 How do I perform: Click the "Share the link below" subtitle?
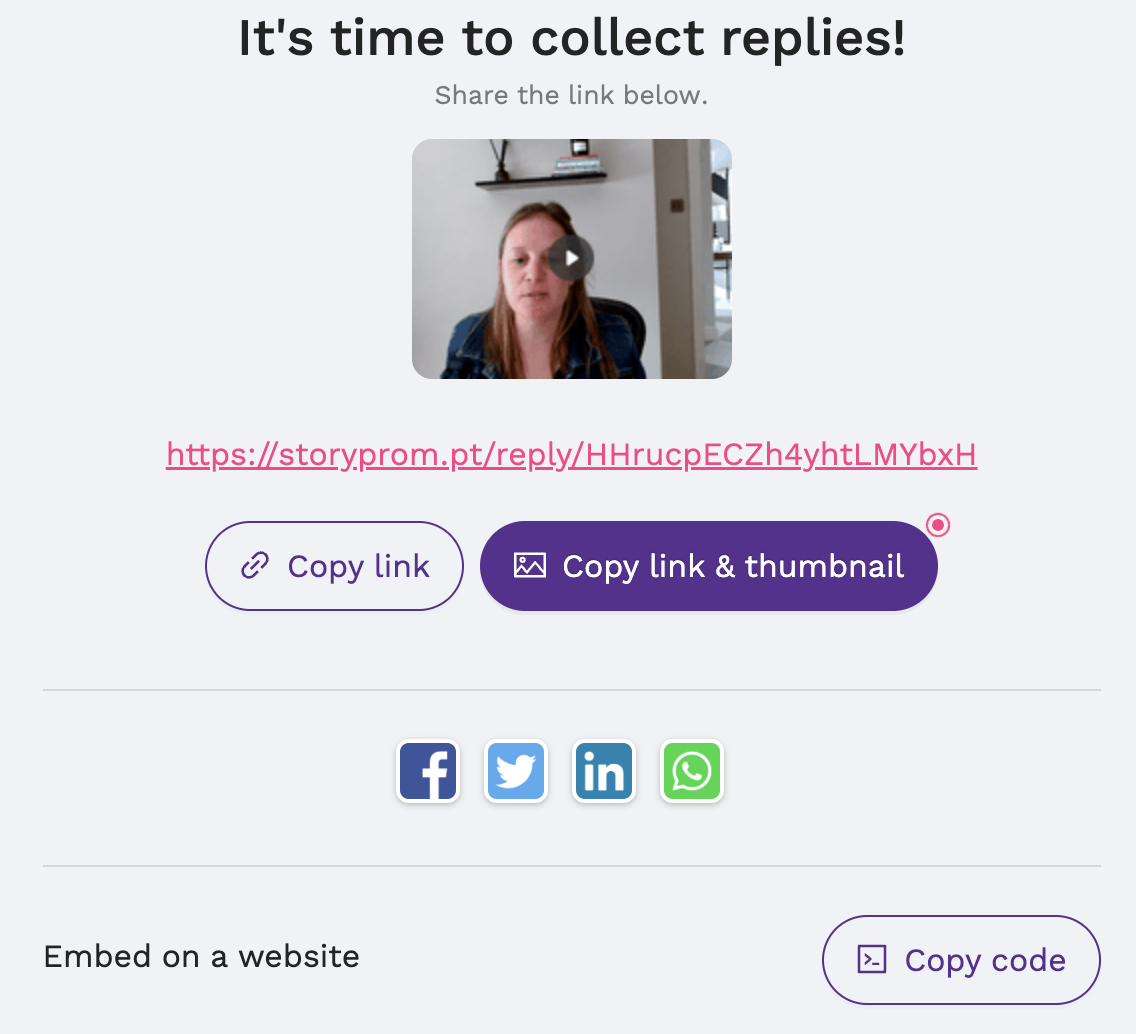click(571, 95)
